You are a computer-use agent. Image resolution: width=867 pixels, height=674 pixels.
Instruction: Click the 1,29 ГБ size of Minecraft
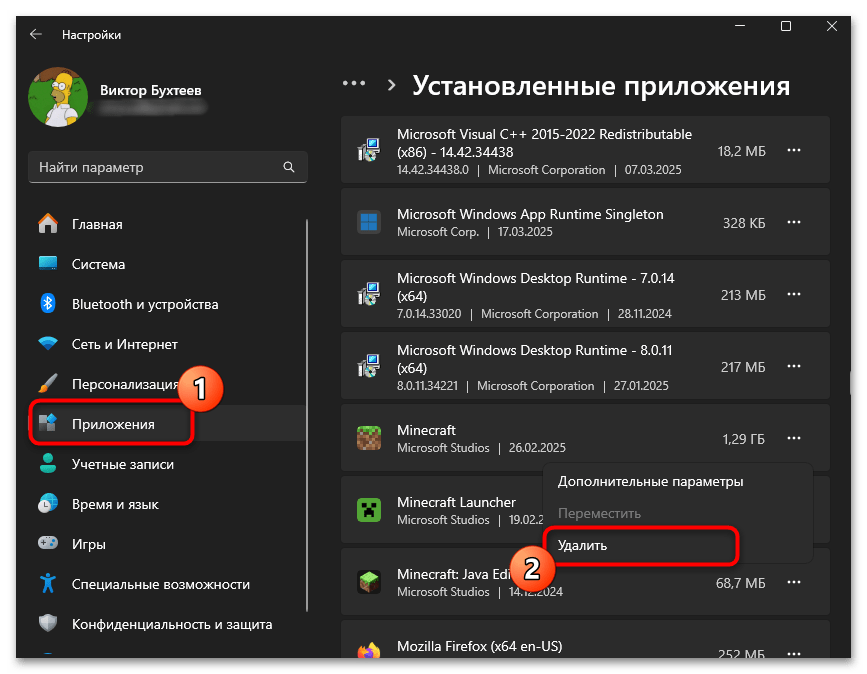point(743,440)
